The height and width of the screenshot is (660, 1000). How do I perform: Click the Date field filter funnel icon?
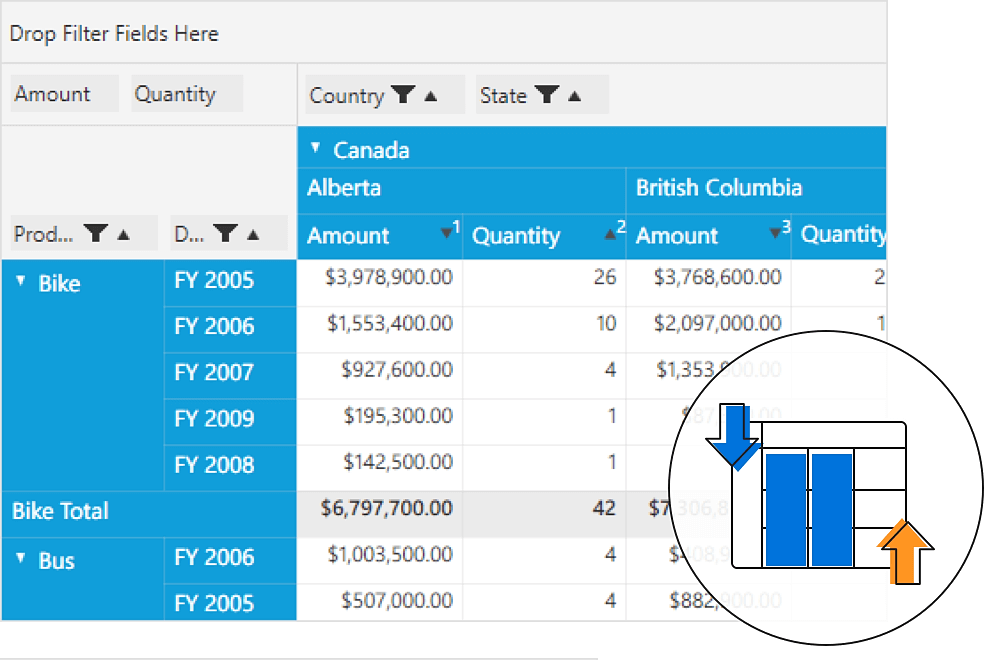pos(227,234)
